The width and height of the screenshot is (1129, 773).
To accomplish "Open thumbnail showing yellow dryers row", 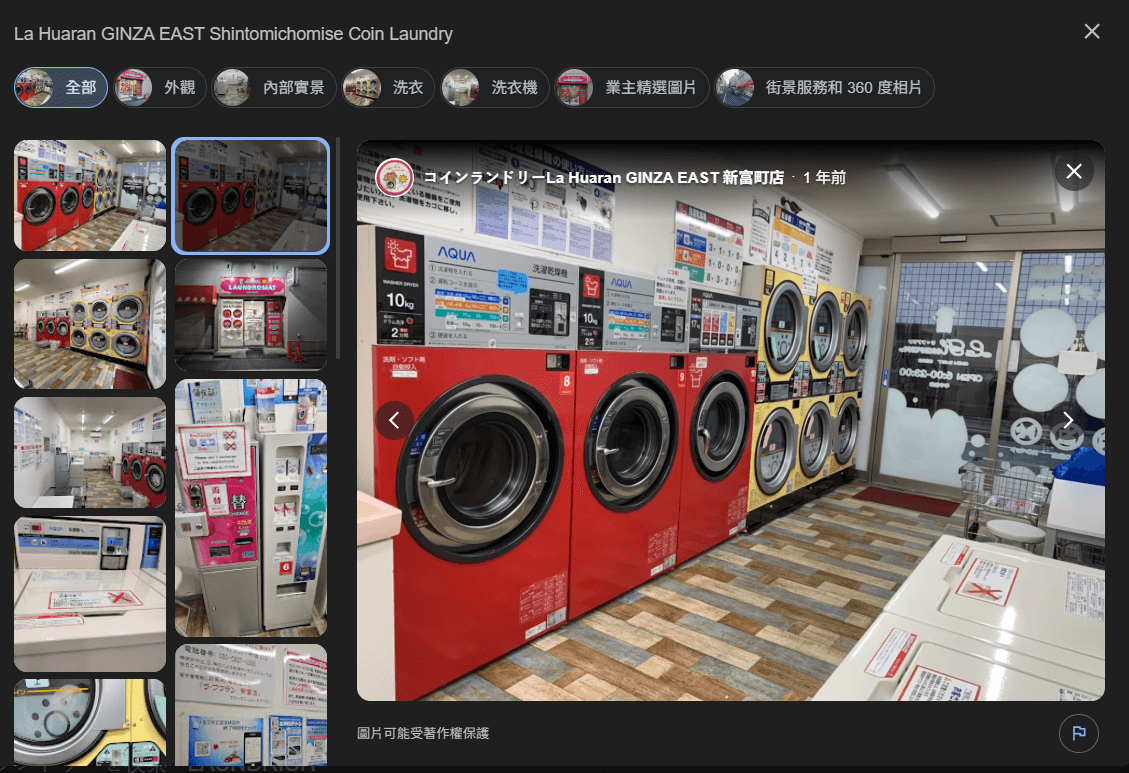I will click(90, 324).
